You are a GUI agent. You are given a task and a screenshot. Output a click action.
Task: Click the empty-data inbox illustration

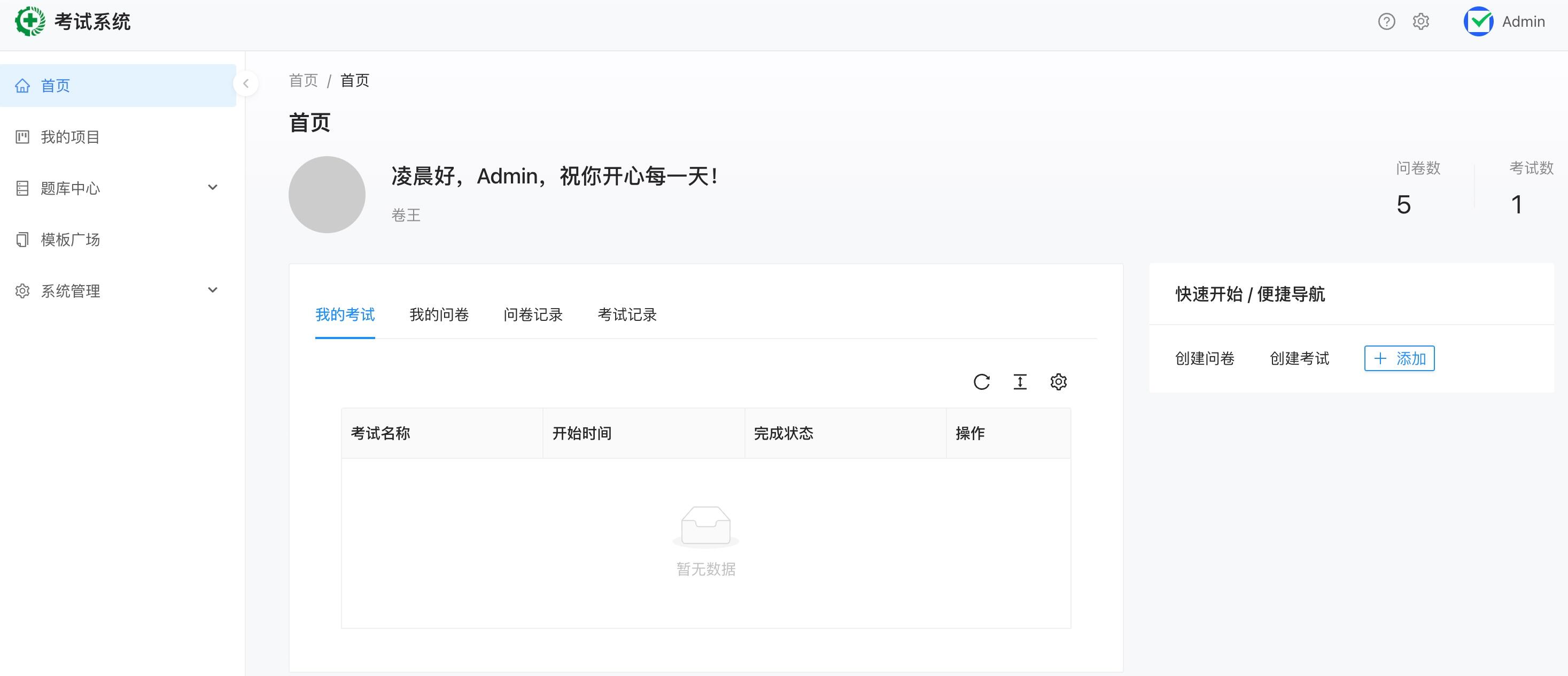[x=706, y=526]
